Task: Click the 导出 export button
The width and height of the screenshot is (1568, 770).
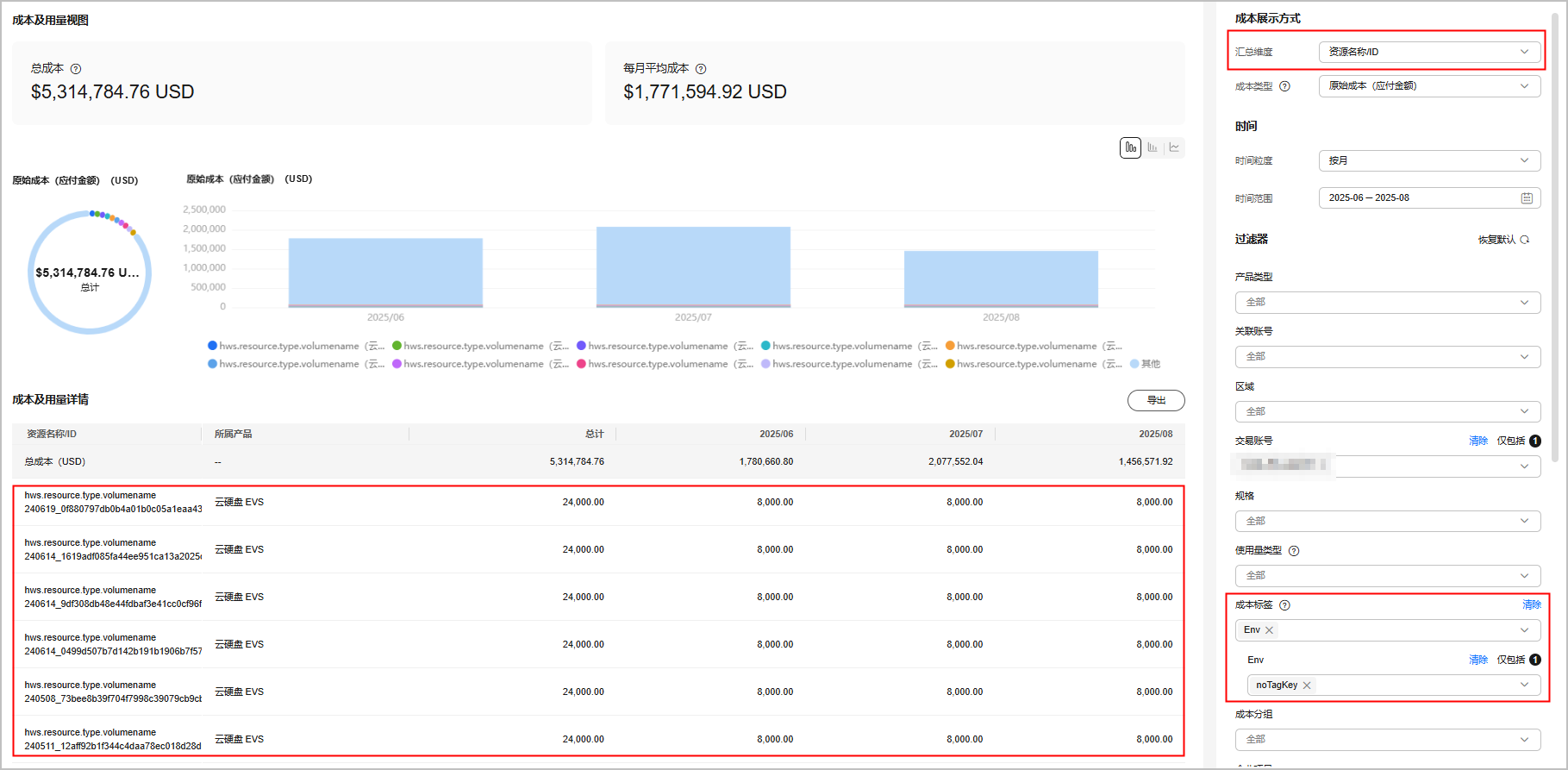Action: [x=1156, y=400]
